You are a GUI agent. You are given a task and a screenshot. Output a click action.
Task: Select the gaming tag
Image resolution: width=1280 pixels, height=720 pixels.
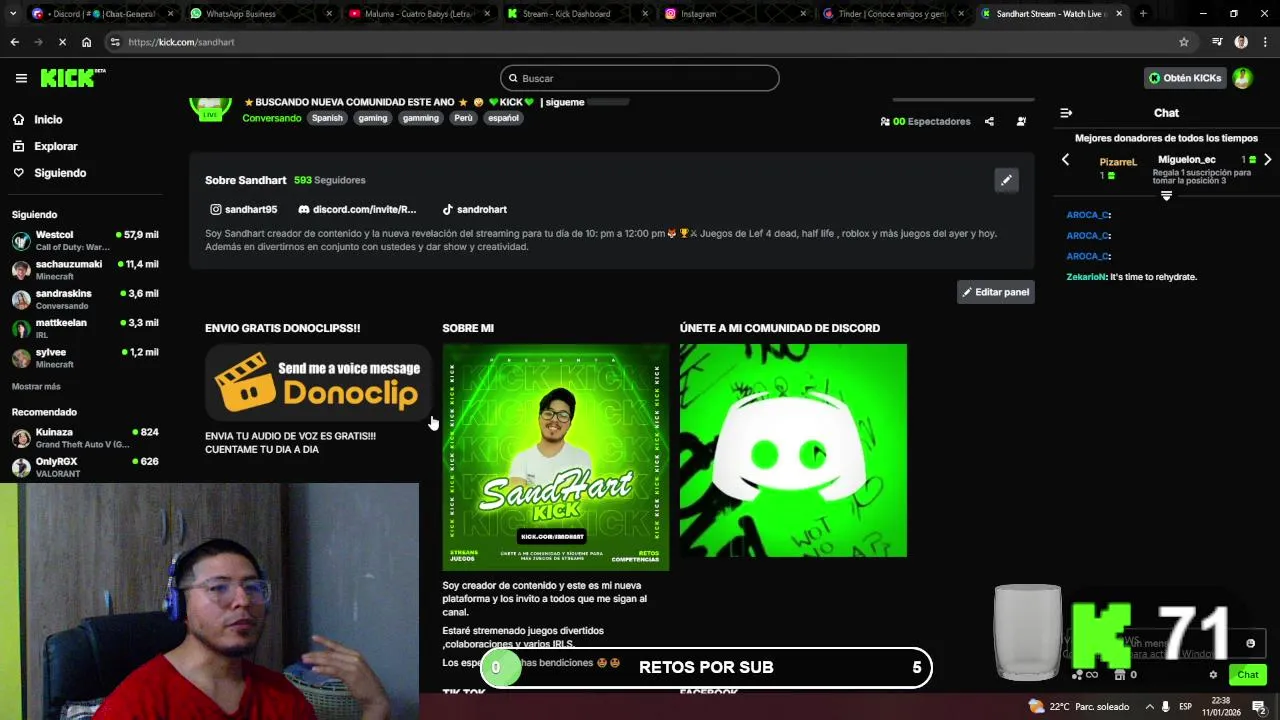tap(373, 118)
